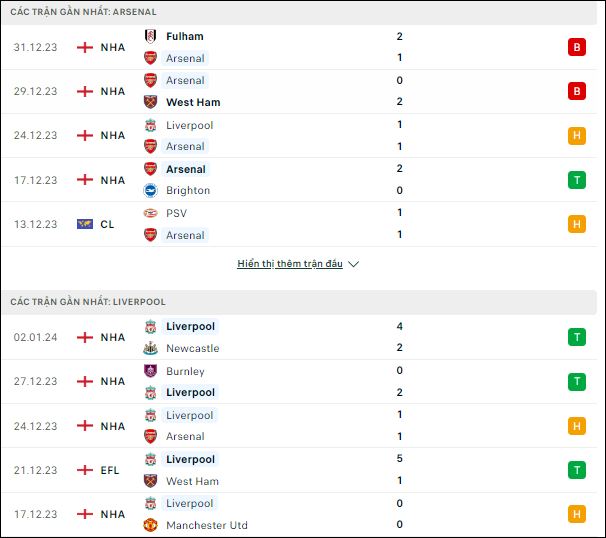Click the Brighton club crest icon
606x538 pixels.
click(150, 191)
